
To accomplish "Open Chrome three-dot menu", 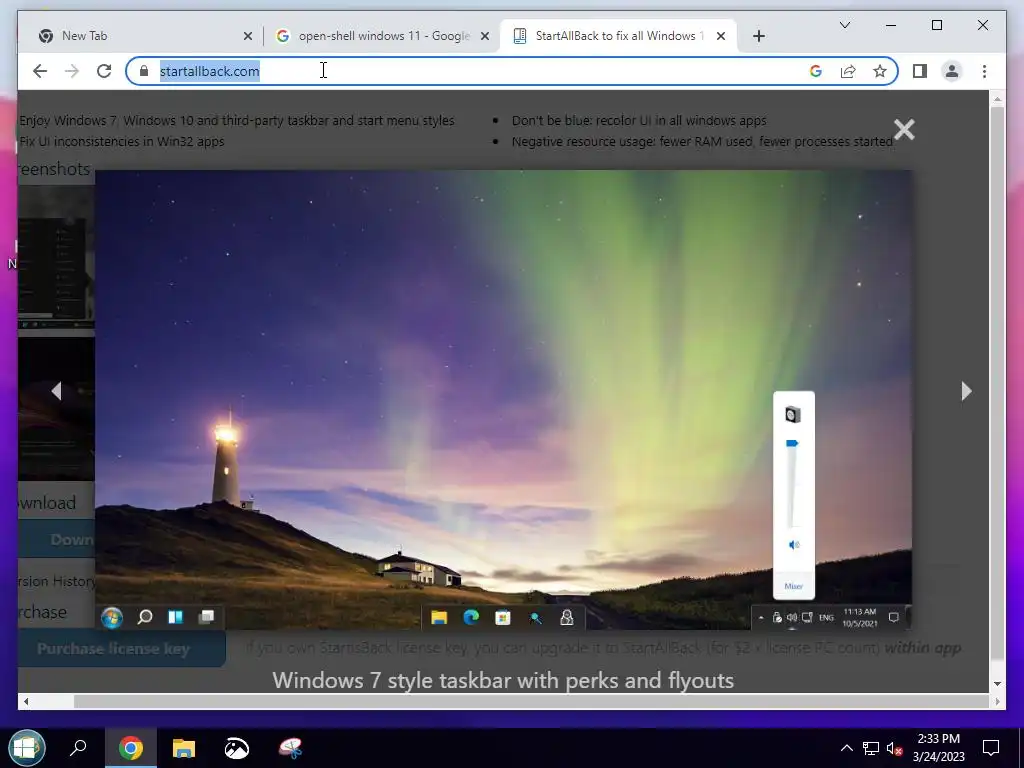I will (984, 71).
